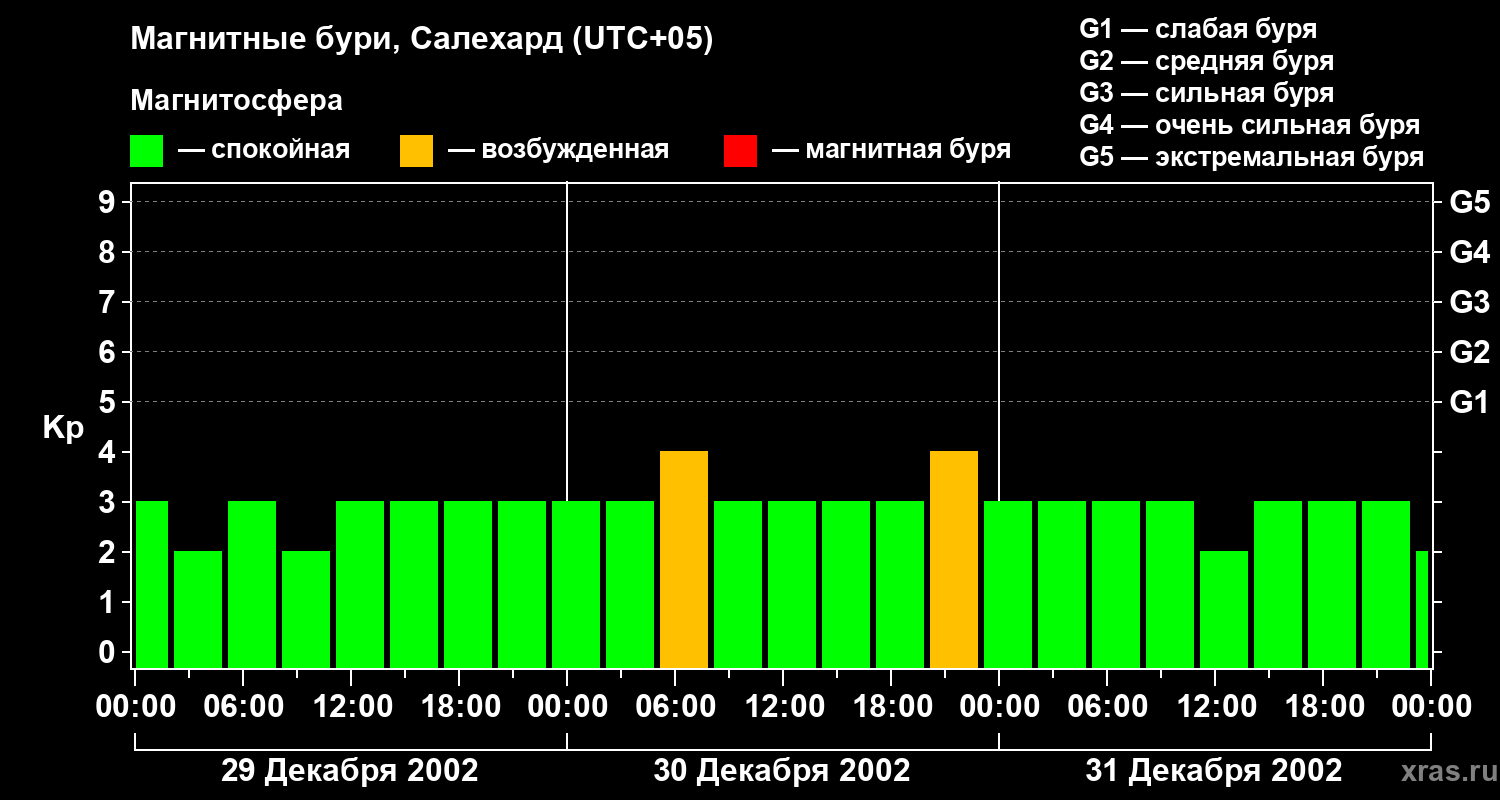This screenshot has width=1500, height=800.
Task: Click the final '00:00' label ending 31 December
Action: click(1431, 706)
